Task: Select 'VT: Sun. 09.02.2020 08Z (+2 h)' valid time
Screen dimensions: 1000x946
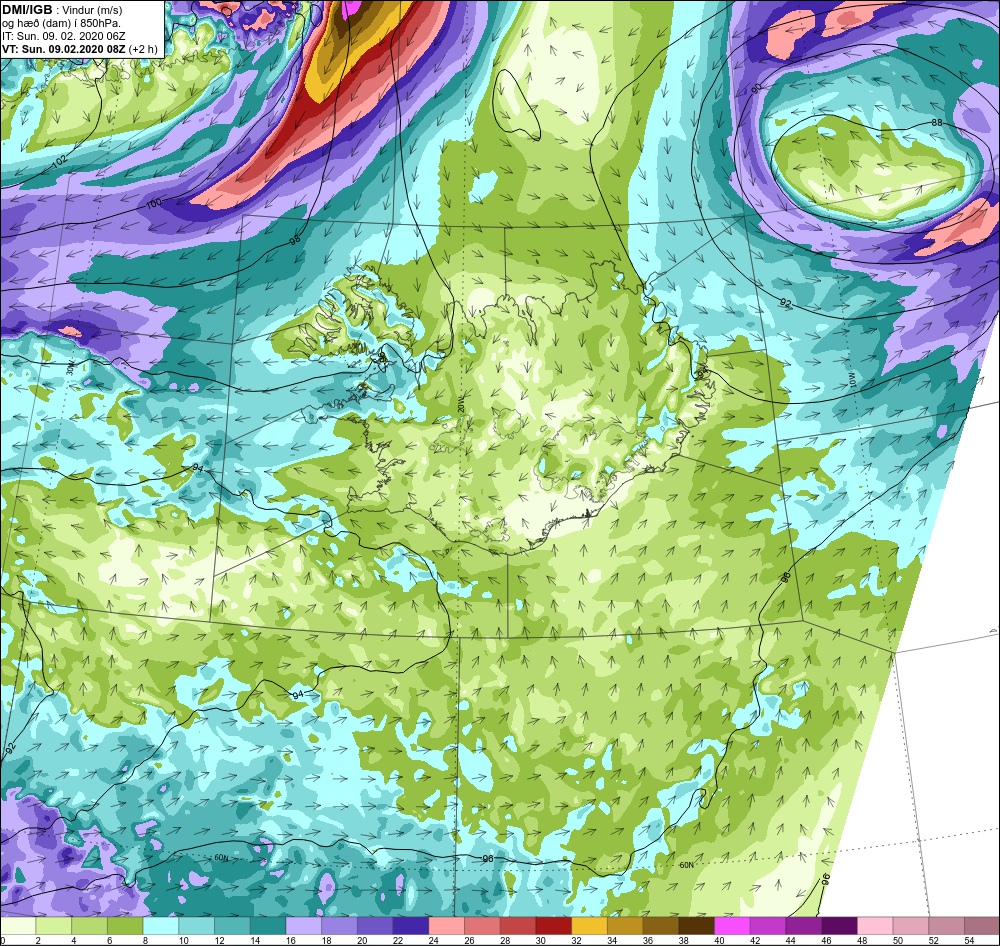Action: [x=80, y=49]
